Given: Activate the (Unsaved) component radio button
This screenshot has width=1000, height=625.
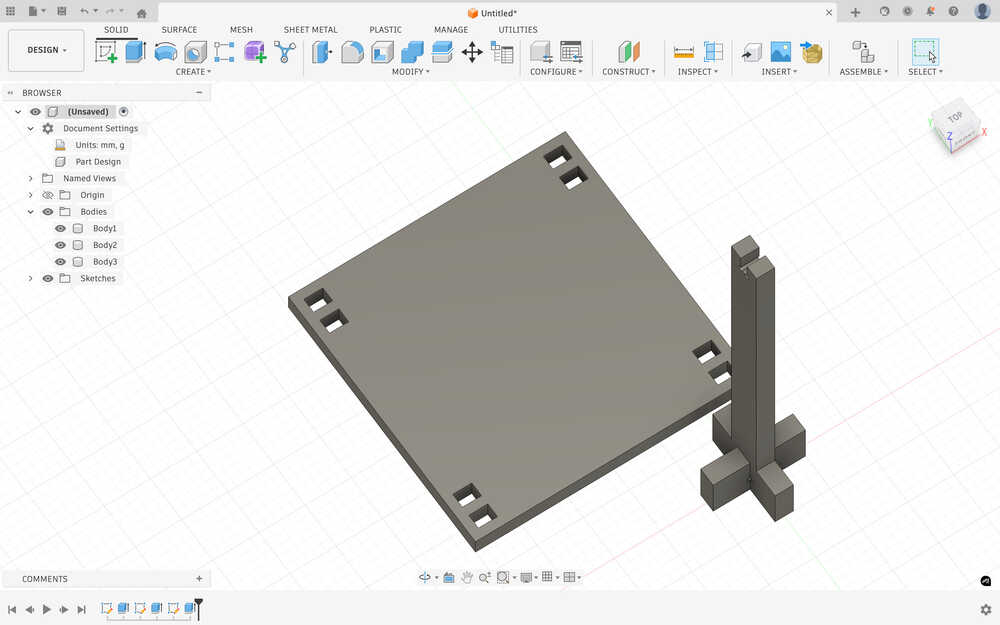Looking at the screenshot, I should point(124,112).
